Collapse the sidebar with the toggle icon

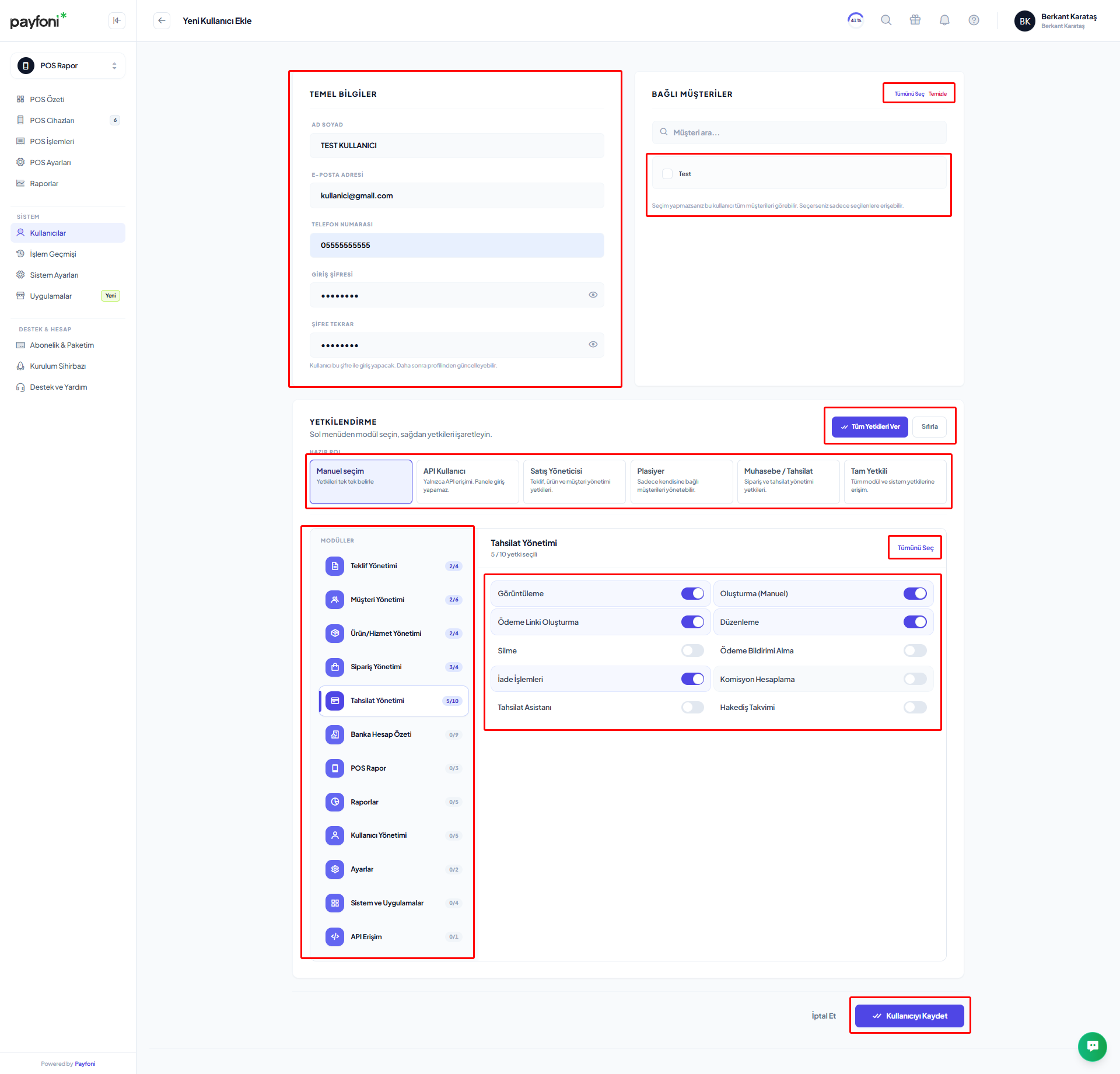[x=117, y=20]
